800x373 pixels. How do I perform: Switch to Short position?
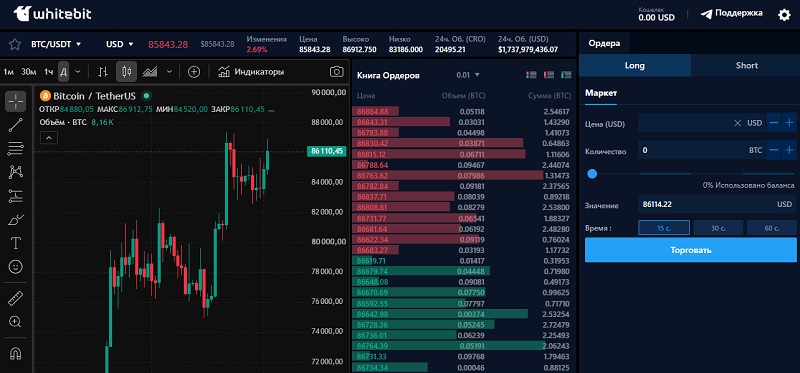746,65
